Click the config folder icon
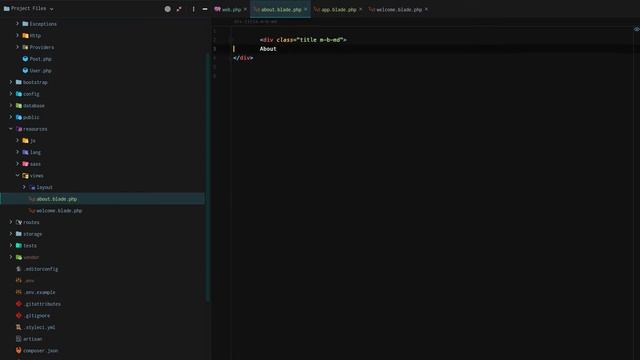The width and height of the screenshot is (640, 360). click(19, 94)
